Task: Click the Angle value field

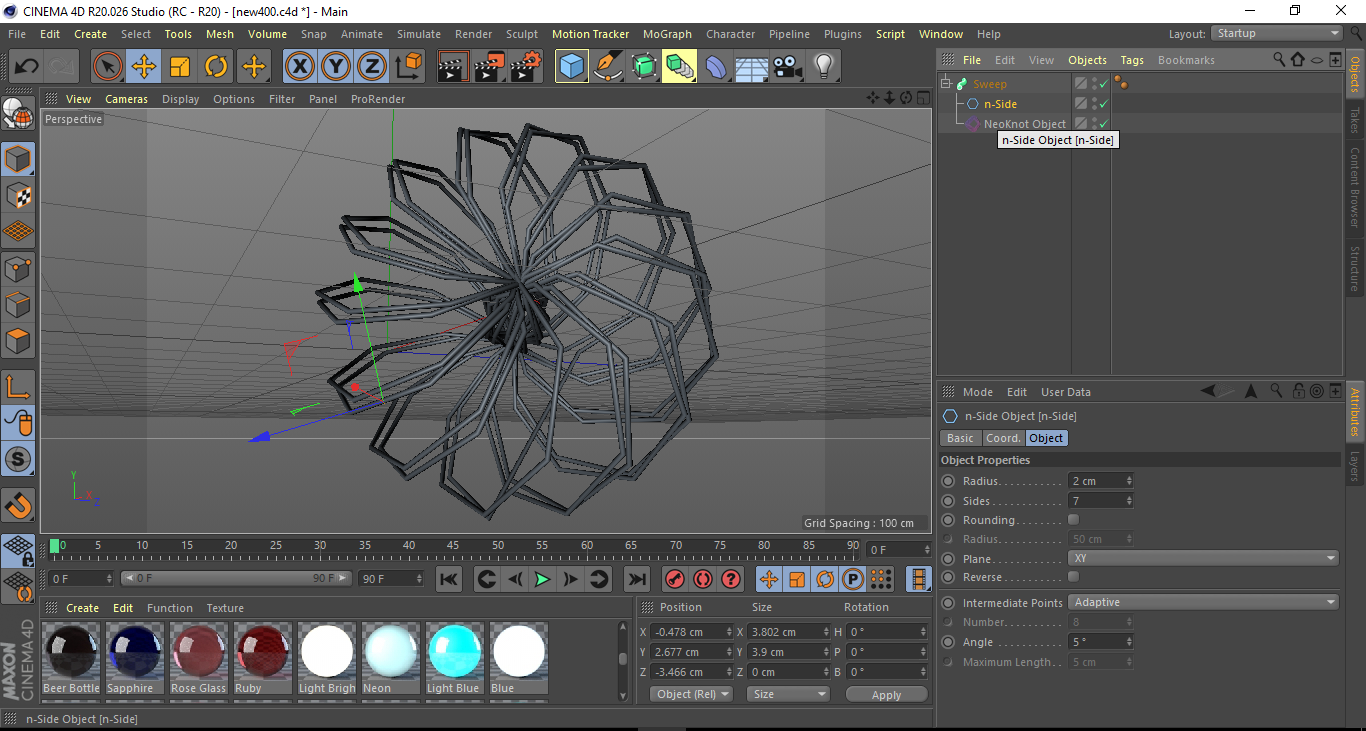Action: (x=1100, y=642)
